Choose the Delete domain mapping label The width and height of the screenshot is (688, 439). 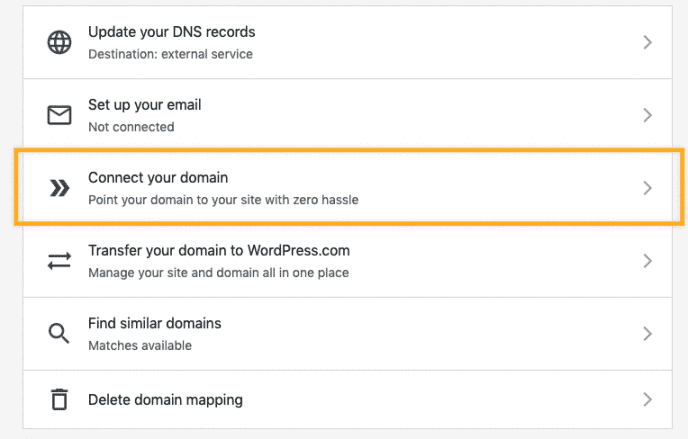[x=165, y=400]
